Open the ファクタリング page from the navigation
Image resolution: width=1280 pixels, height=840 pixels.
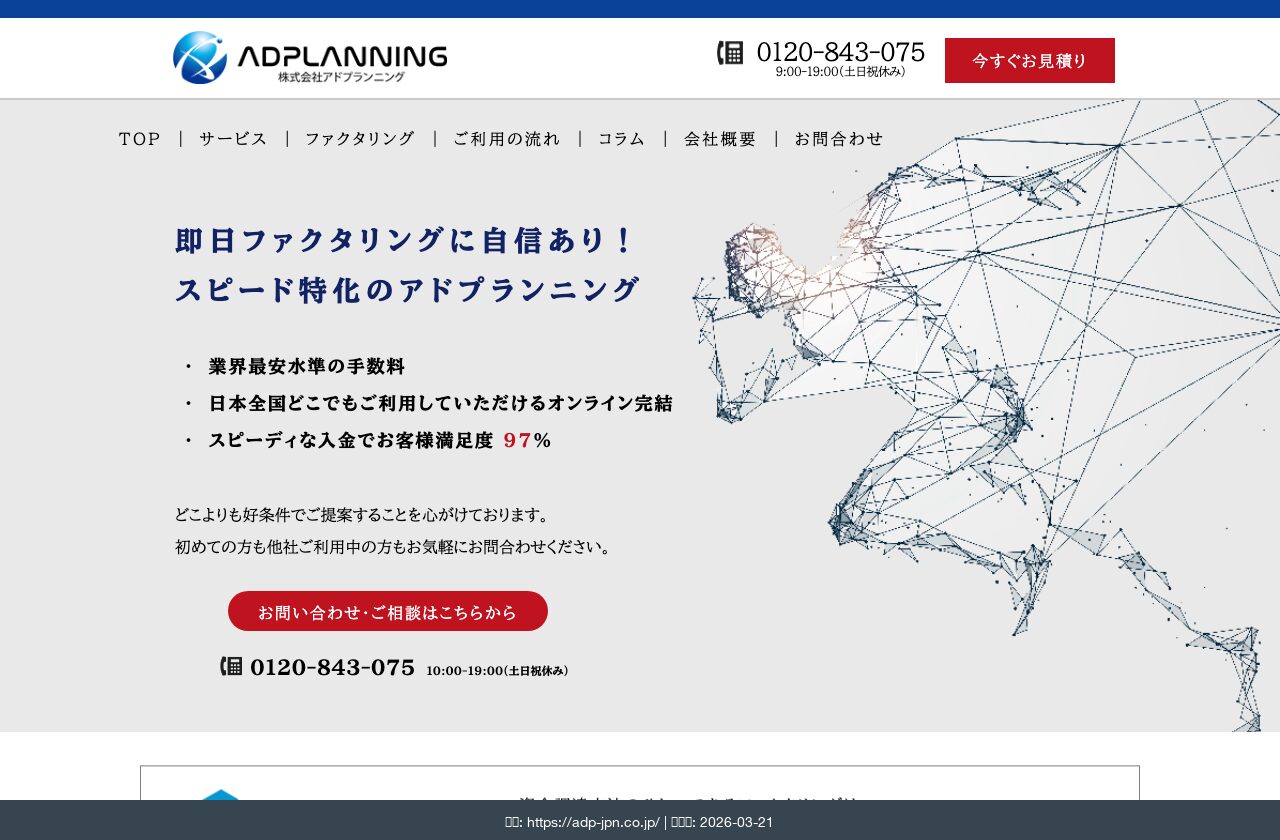360,139
